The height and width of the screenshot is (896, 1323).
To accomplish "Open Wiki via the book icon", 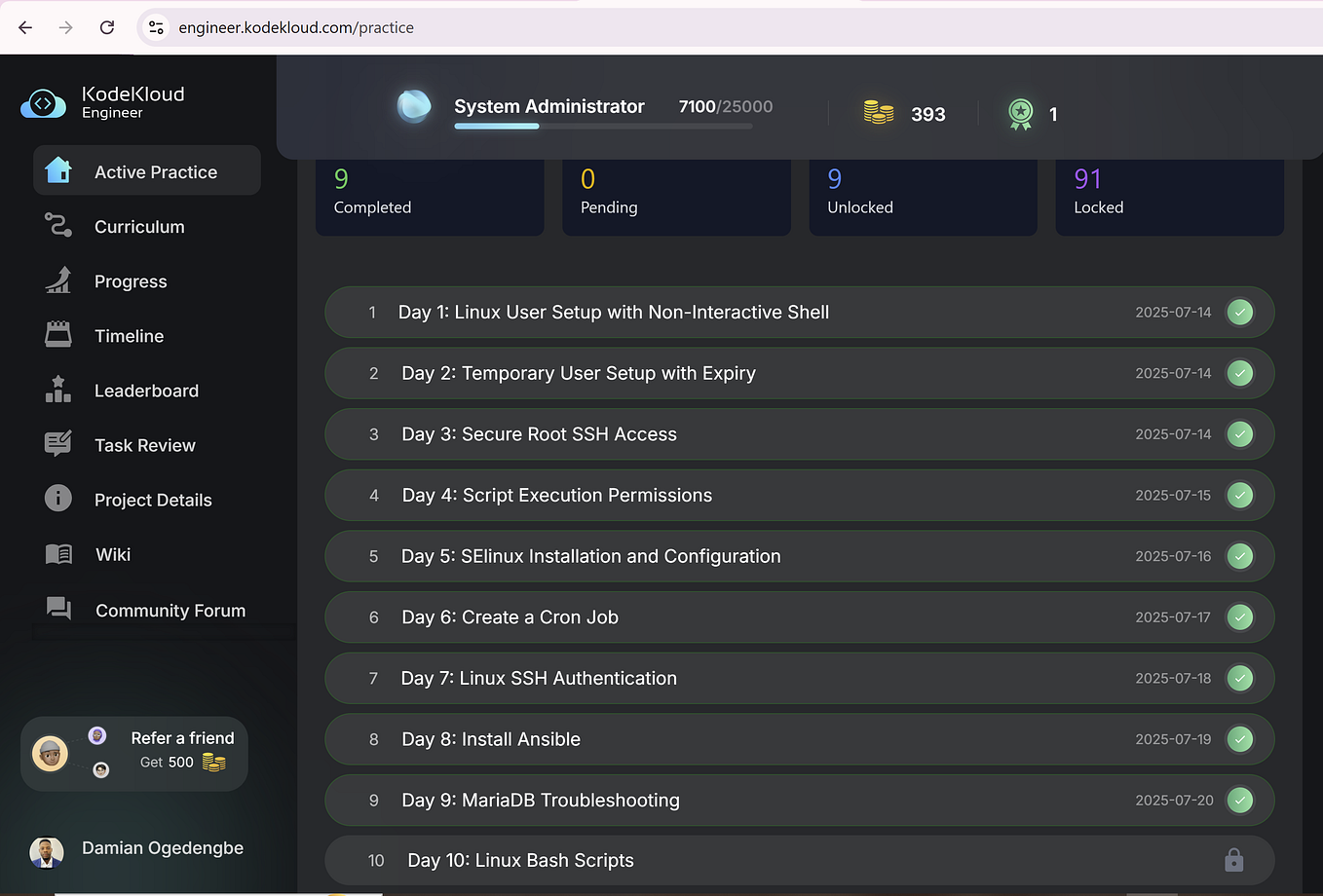I will (x=58, y=553).
